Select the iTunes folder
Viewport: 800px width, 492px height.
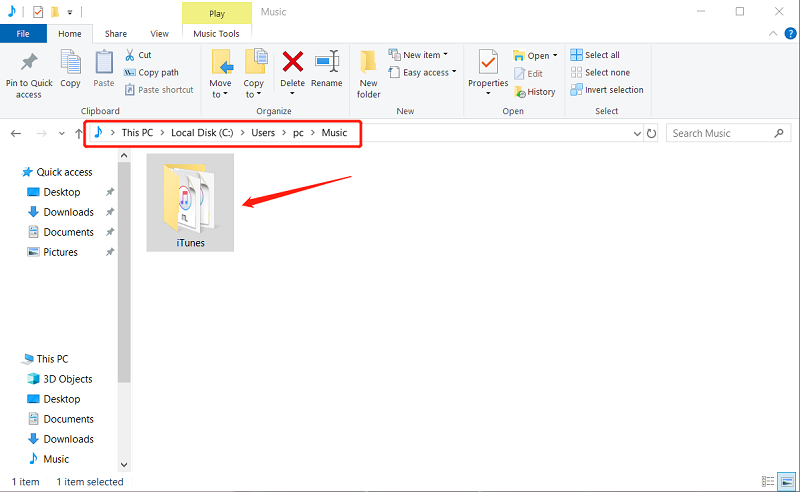190,203
